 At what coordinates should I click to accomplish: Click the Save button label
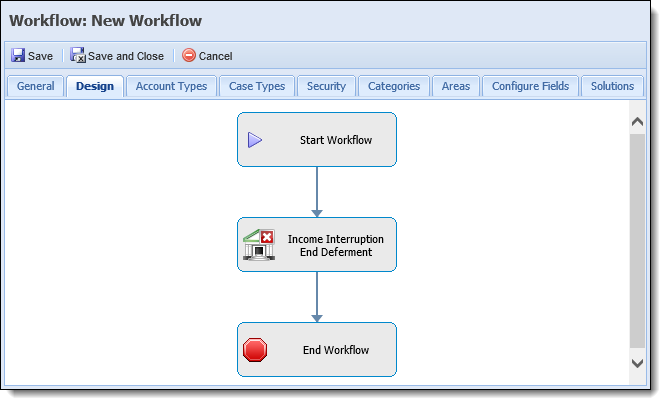tap(40, 56)
